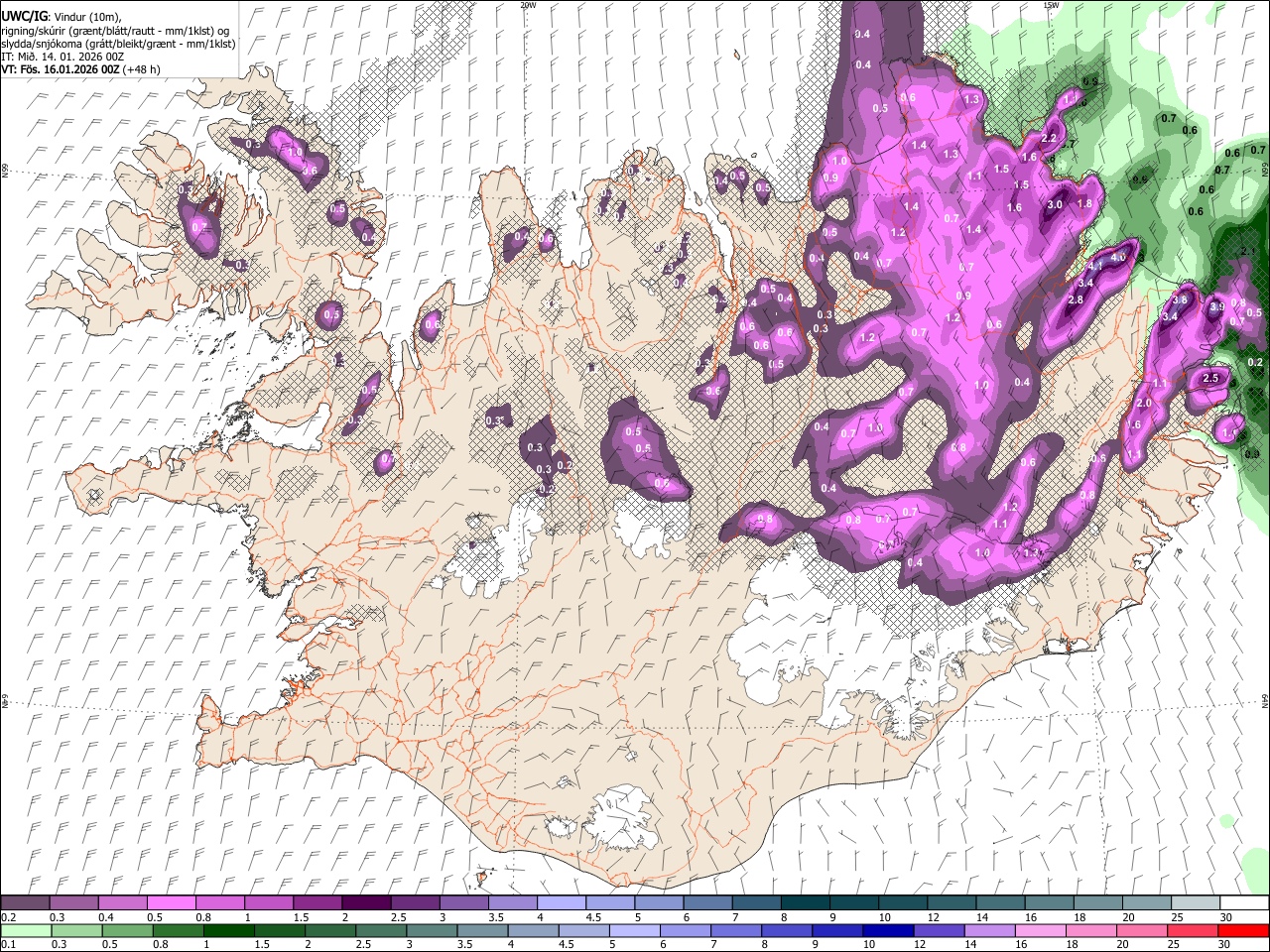Click the lower legend swatch between 16 and 18

click(1042, 930)
